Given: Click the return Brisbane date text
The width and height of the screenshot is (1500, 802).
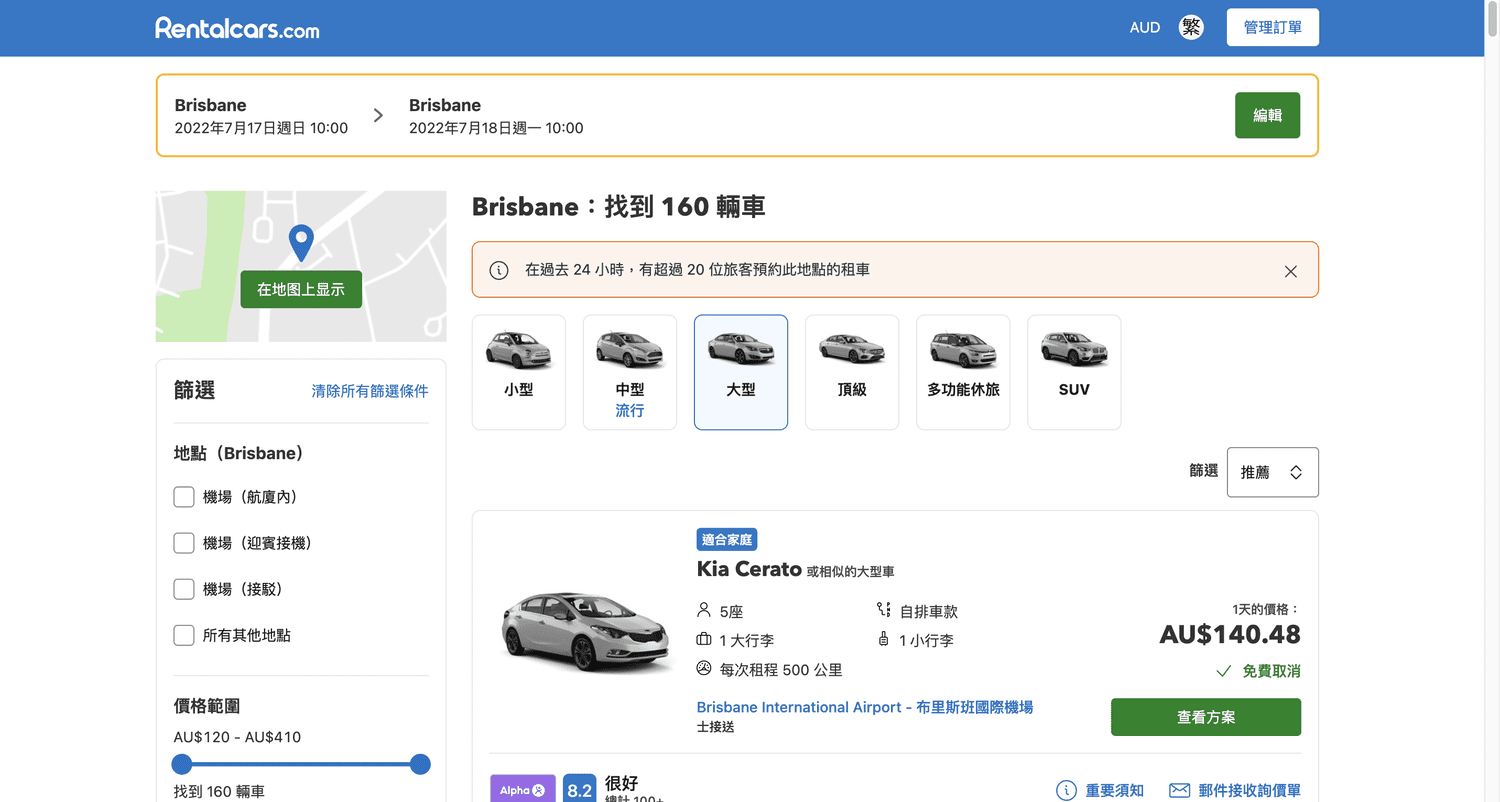Looking at the screenshot, I should pos(496,128).
